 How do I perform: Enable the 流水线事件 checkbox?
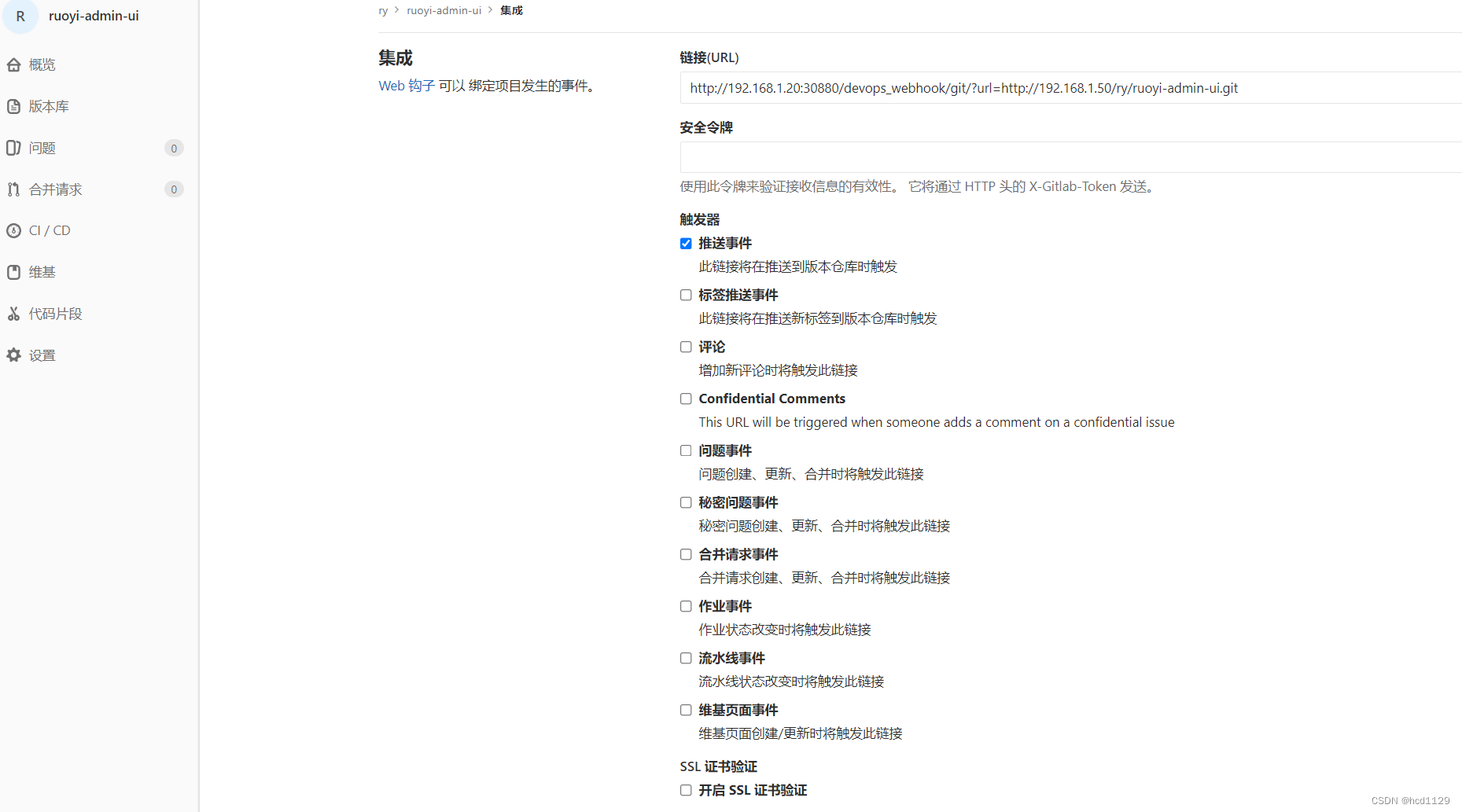pyautogui.click(x=686, y=659)
